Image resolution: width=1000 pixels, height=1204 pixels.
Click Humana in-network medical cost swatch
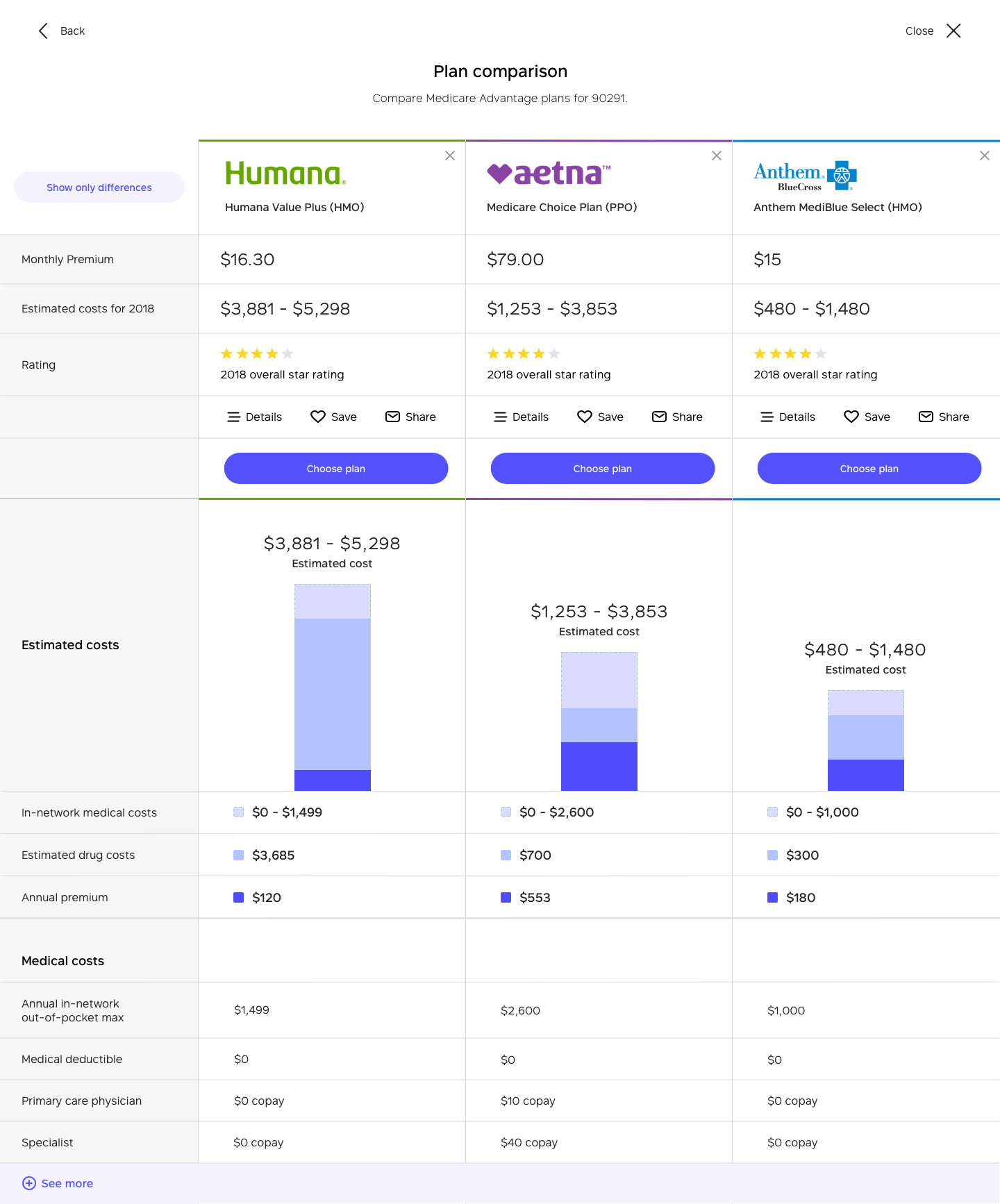click(239, 812)
